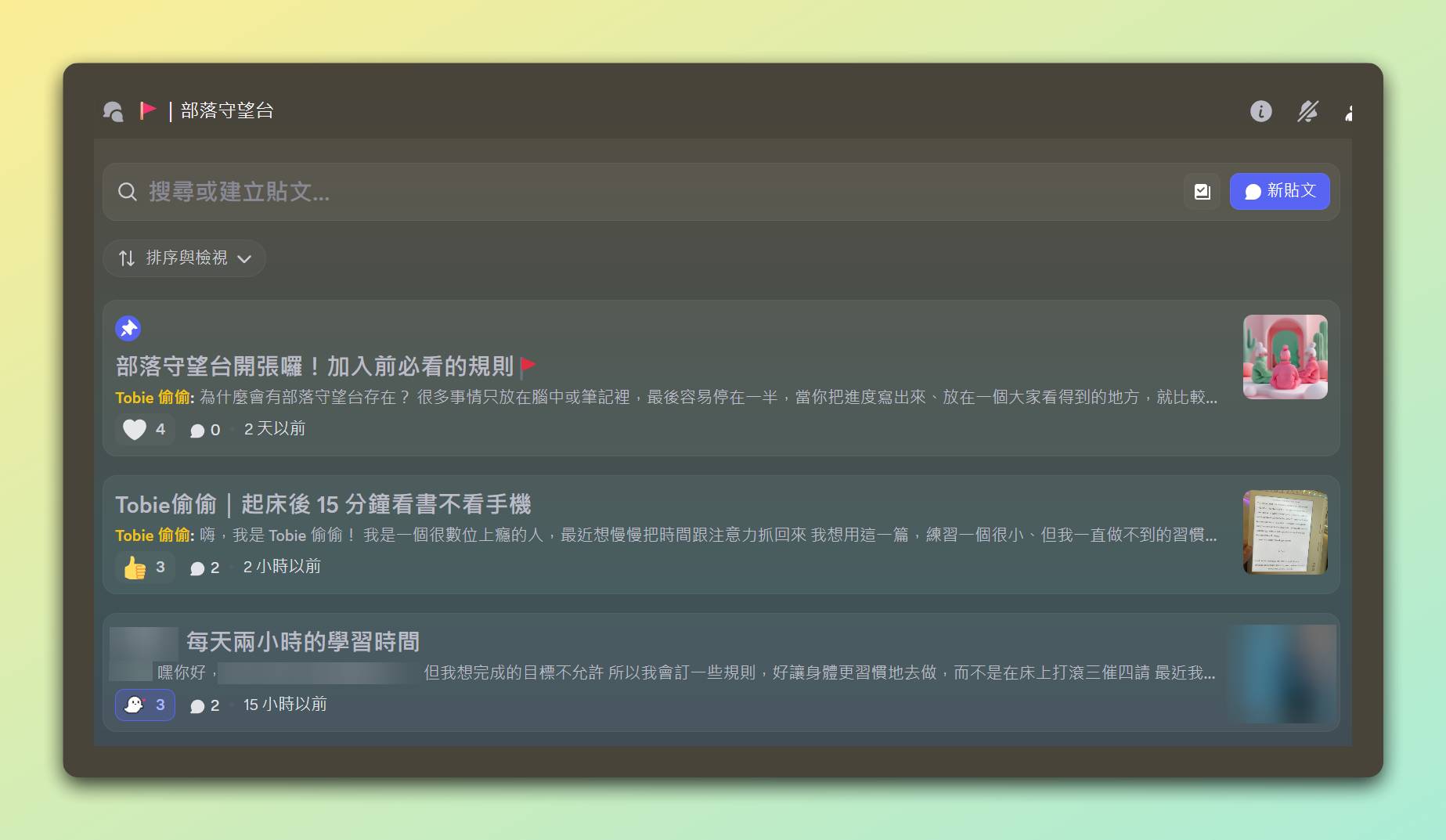Open the channel info icon

(x=1260, y=111)
